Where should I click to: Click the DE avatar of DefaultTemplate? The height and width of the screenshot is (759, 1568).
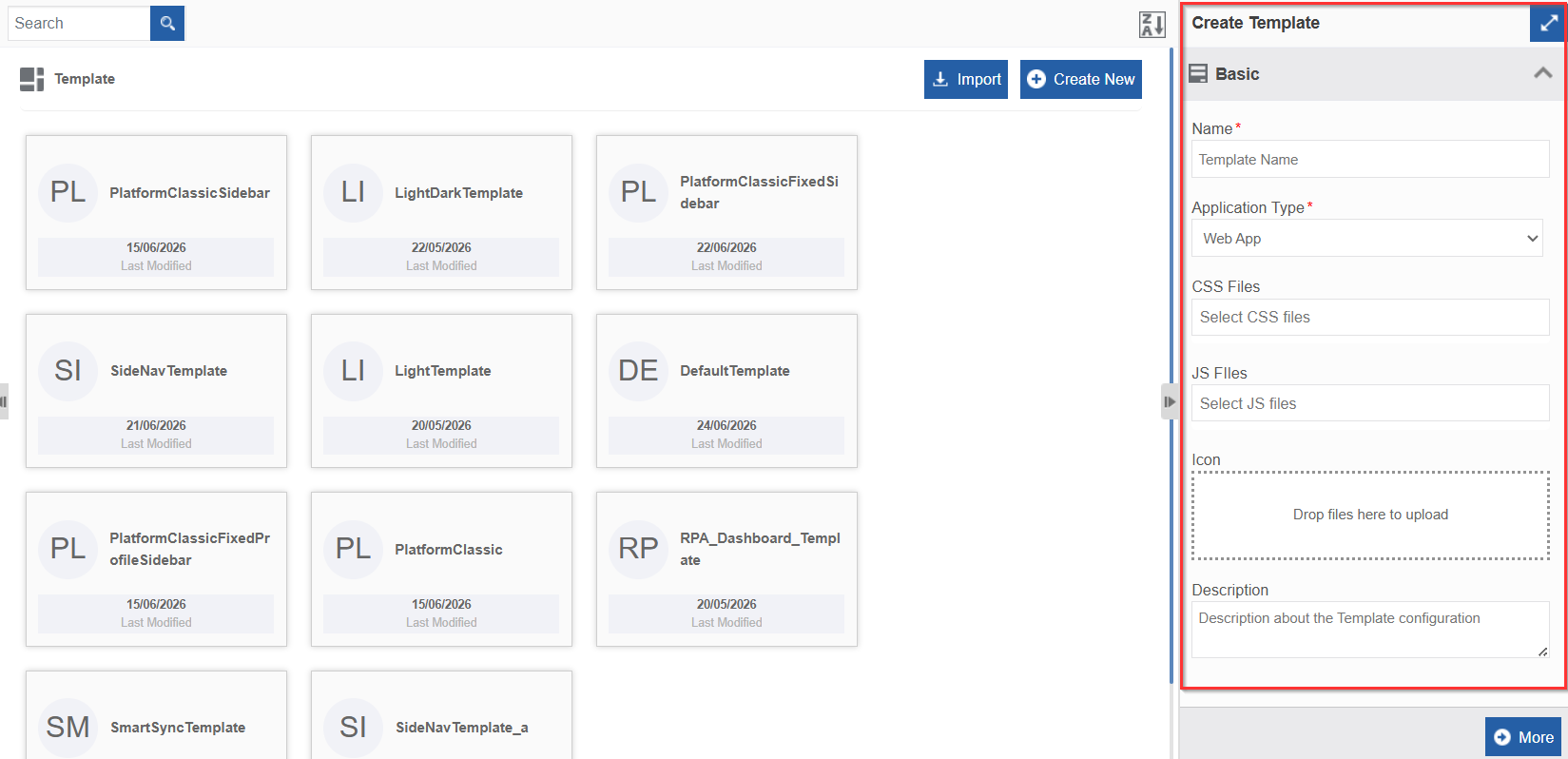[x=638, y=370]
